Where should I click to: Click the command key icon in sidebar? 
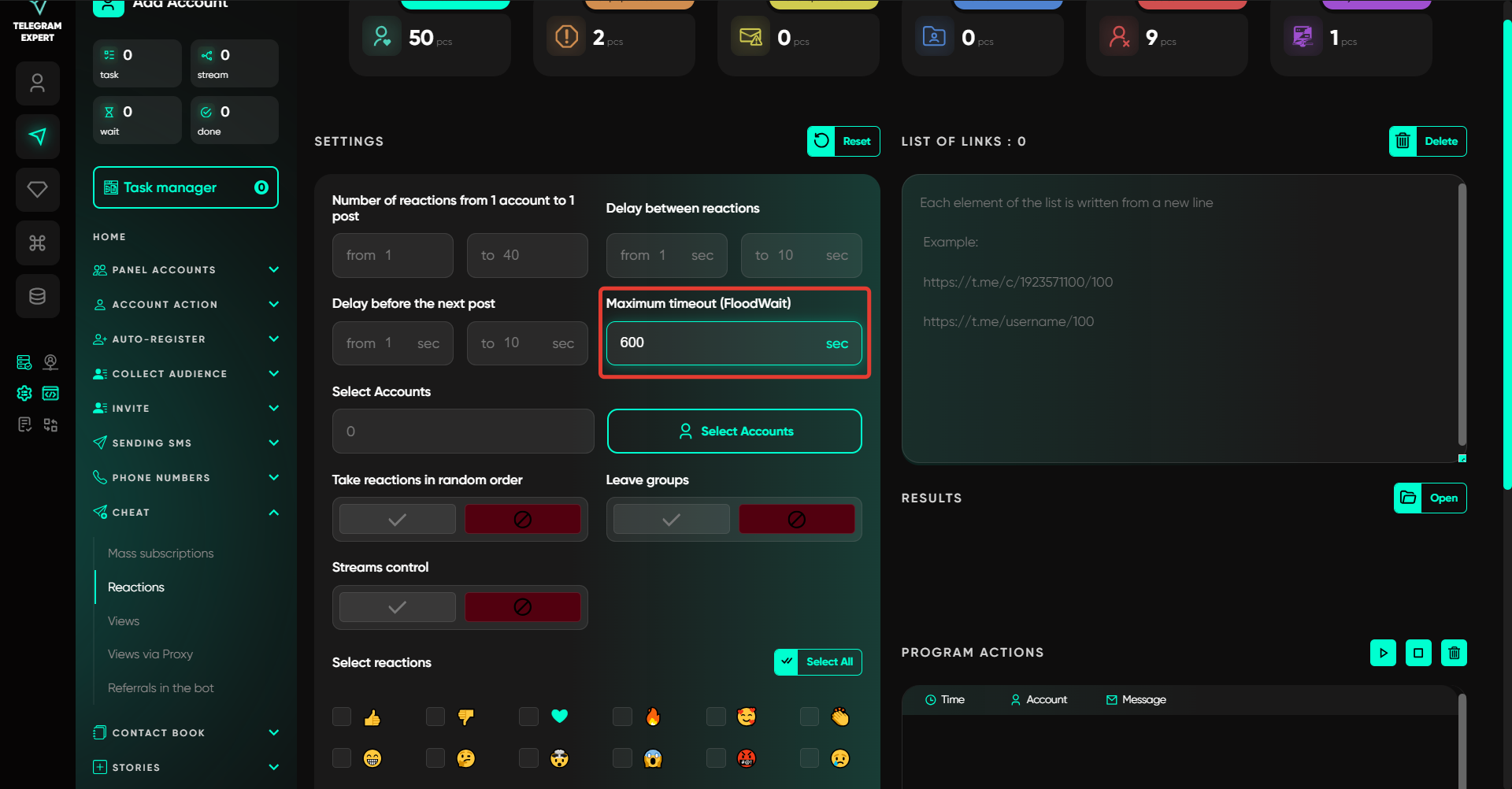(x=37, y=243)
